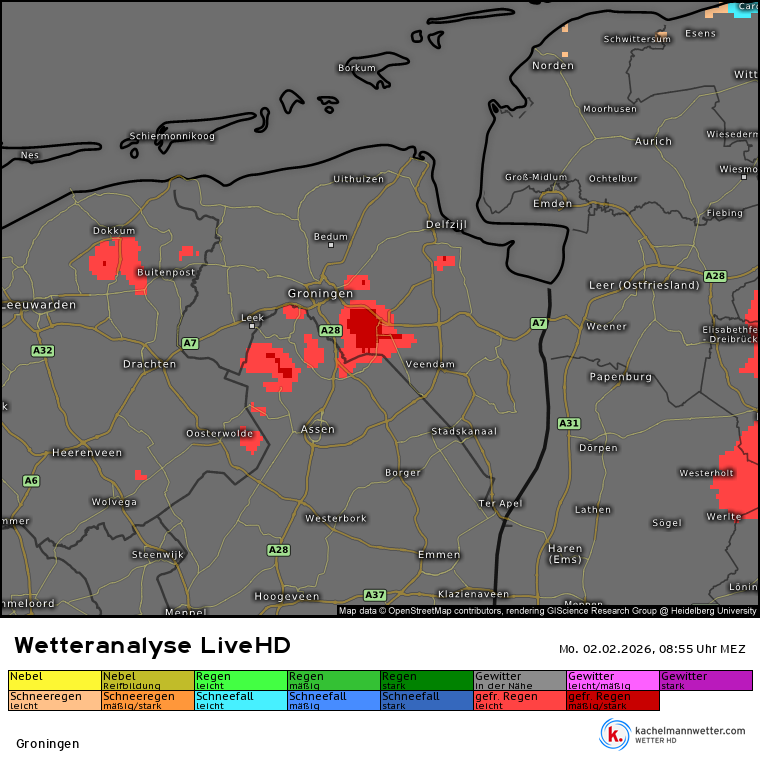Click the Groningen city label on map

coord(320,294)
